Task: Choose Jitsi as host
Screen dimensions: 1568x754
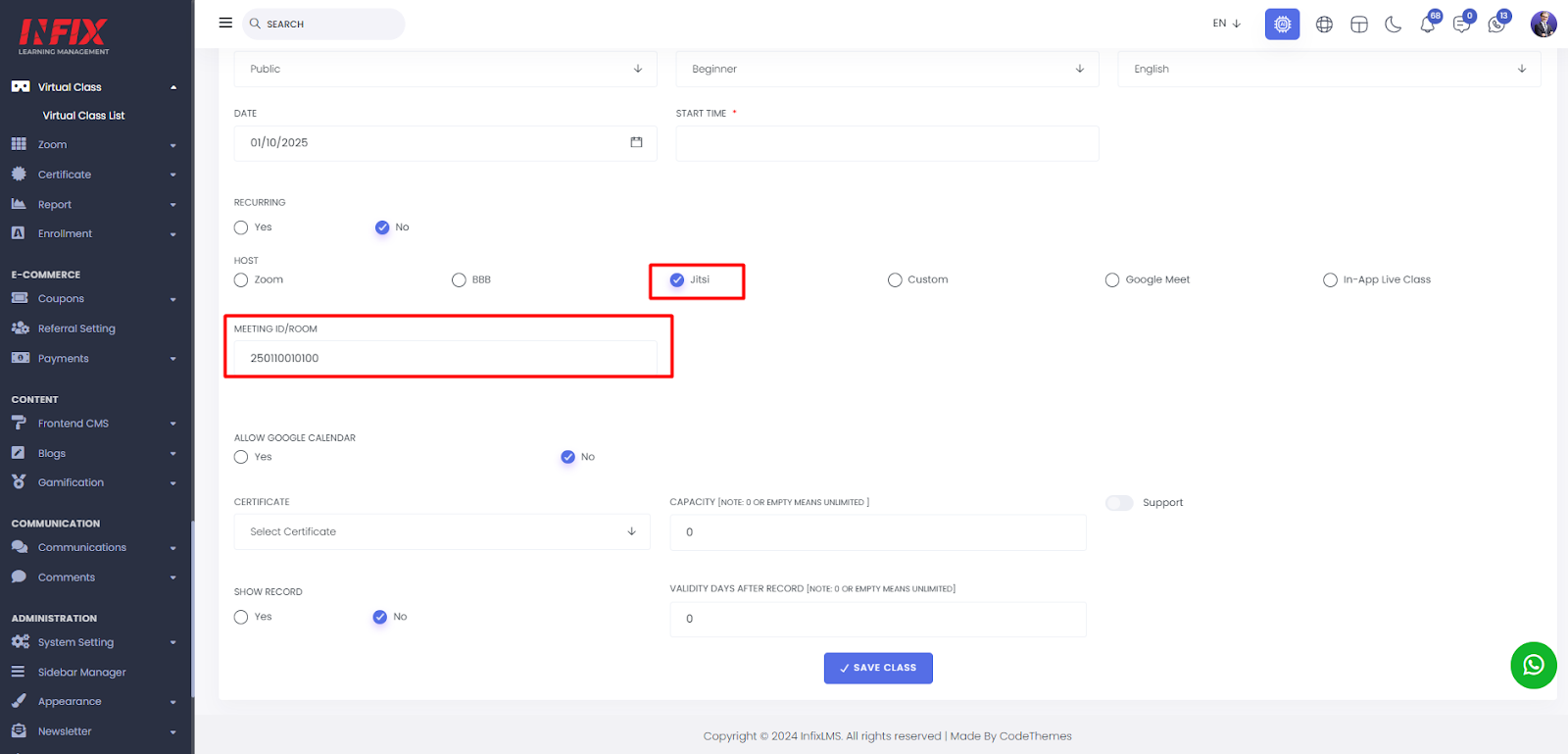Action: pyautogui.click(x=677, y=280)
